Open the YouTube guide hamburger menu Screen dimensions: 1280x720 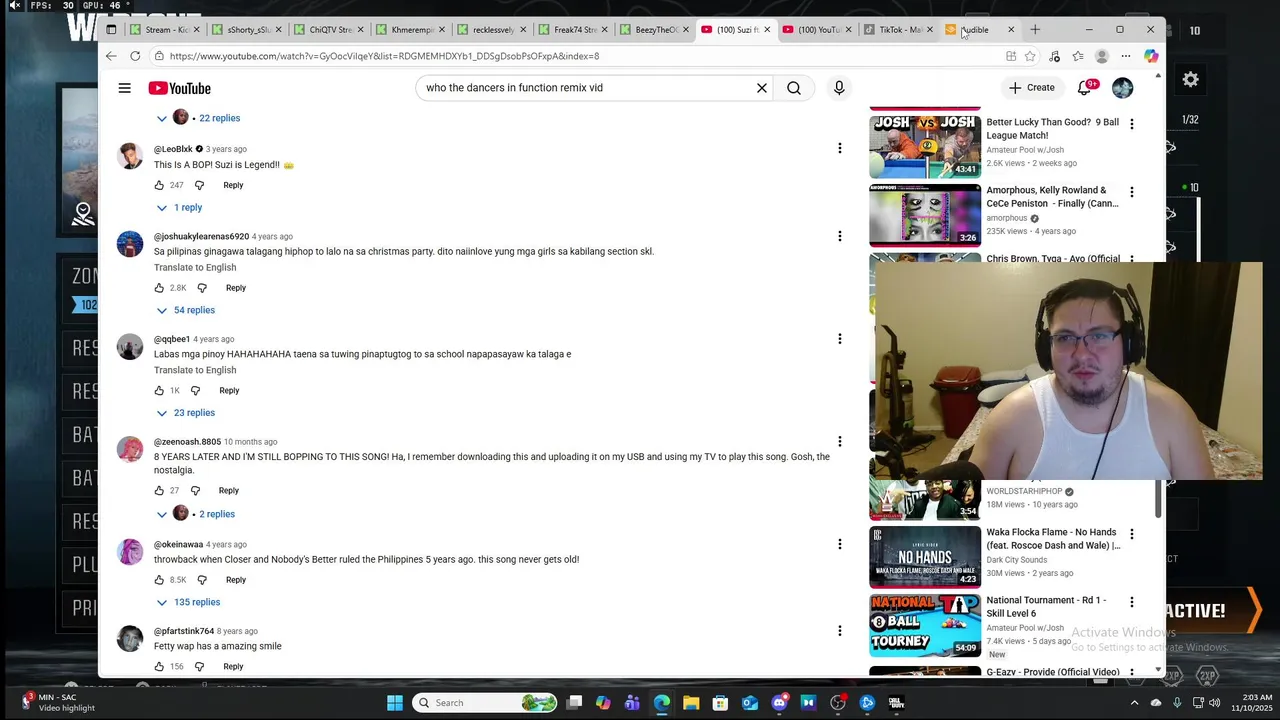[x=125, y=88]
